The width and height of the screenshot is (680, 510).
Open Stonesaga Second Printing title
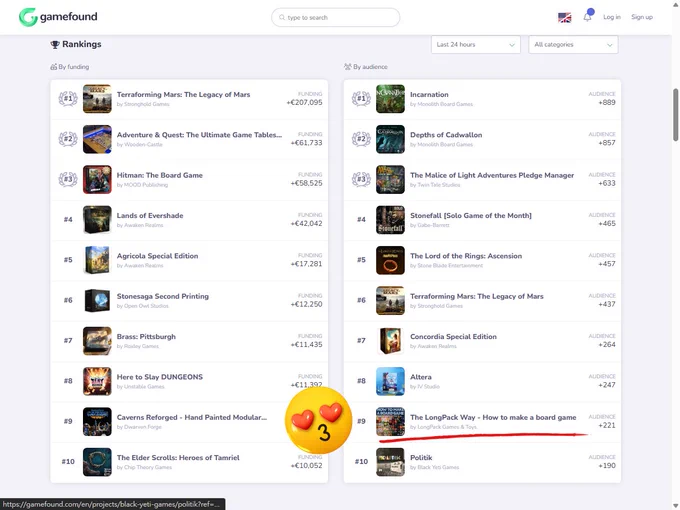click(163, 296)
